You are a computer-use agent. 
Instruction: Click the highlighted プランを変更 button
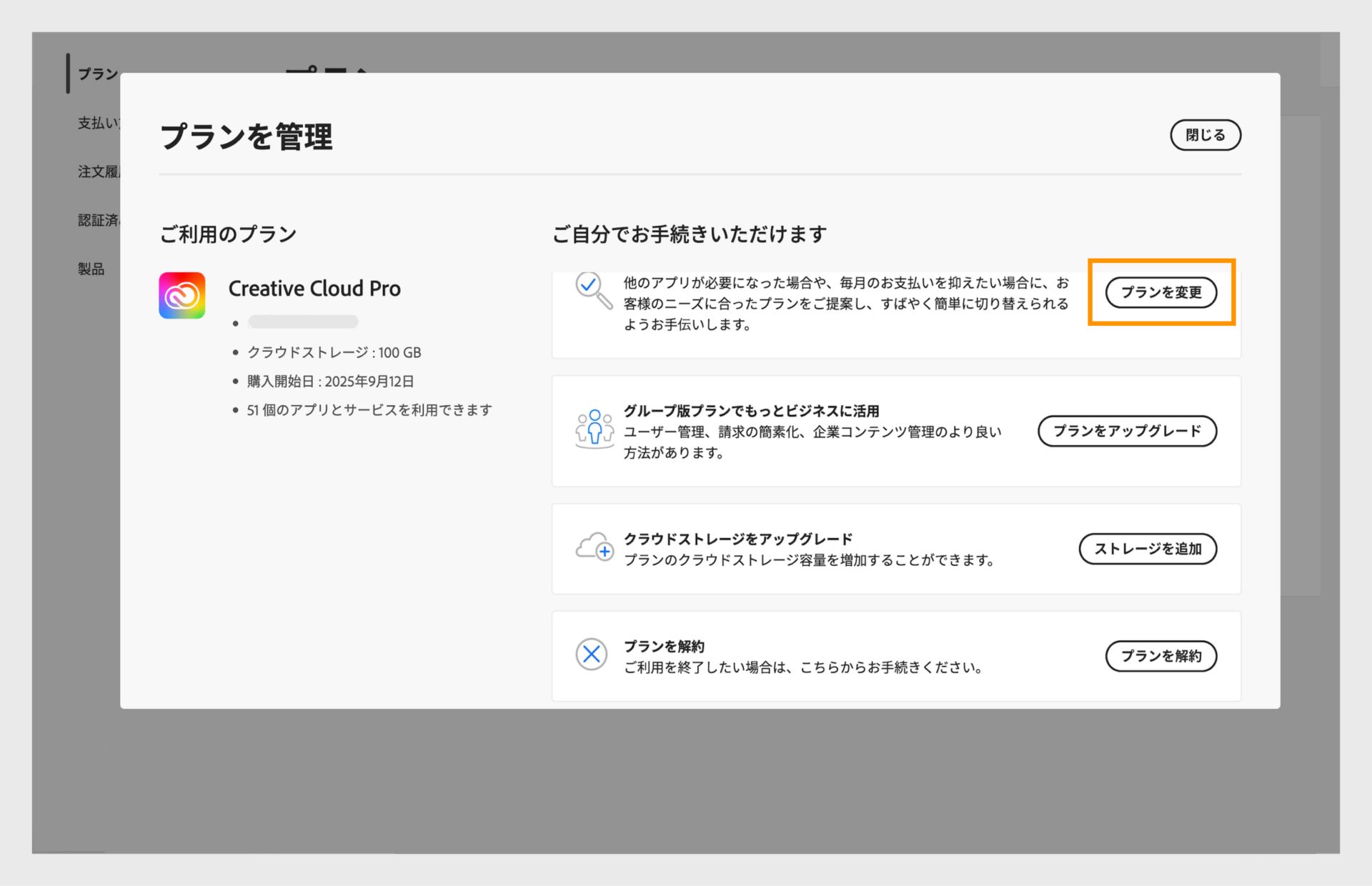click(x=1160, y=293)
